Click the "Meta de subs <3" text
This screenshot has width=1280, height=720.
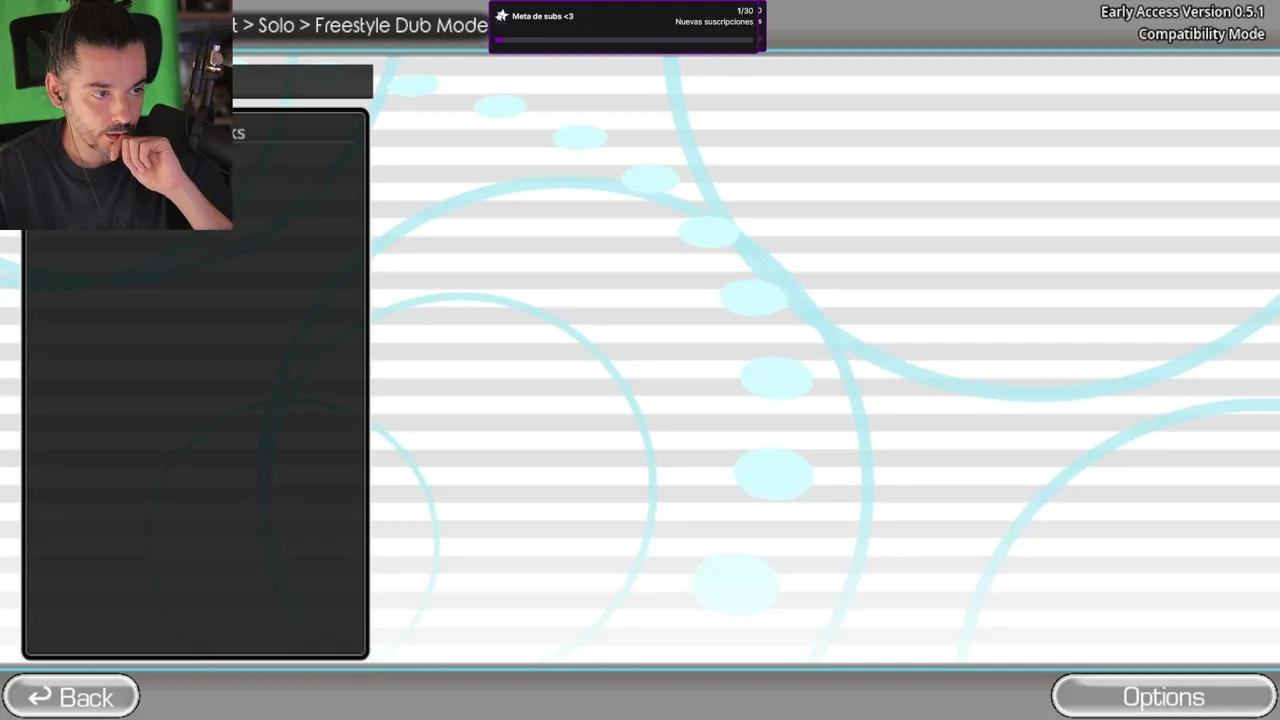(x=542, y=16)
